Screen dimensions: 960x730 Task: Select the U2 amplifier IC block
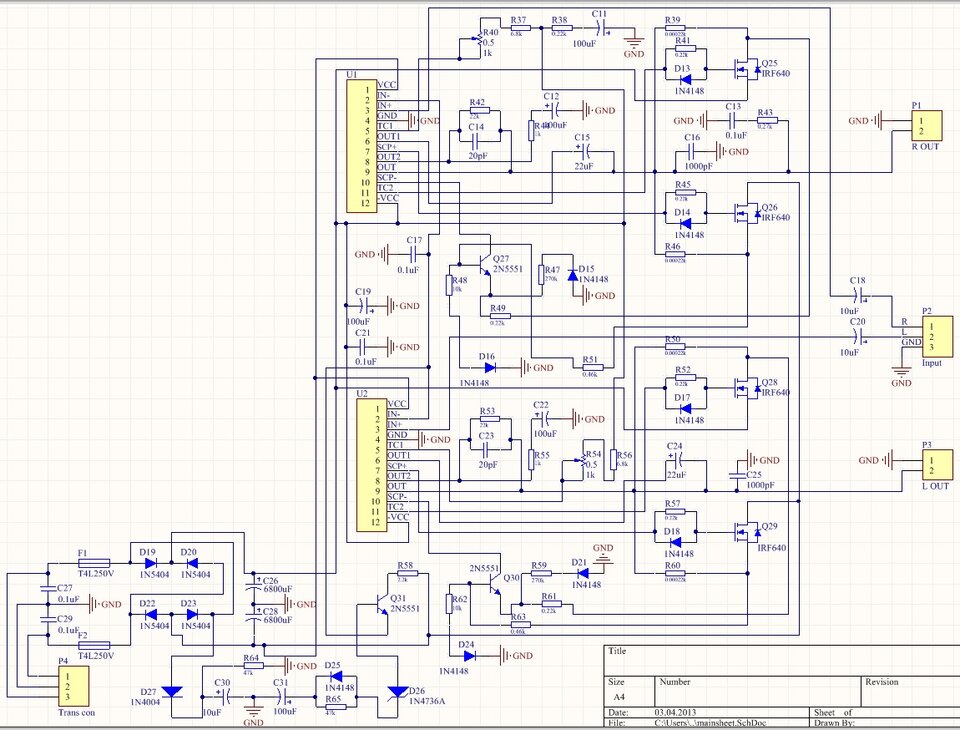(x=372, y=465)
